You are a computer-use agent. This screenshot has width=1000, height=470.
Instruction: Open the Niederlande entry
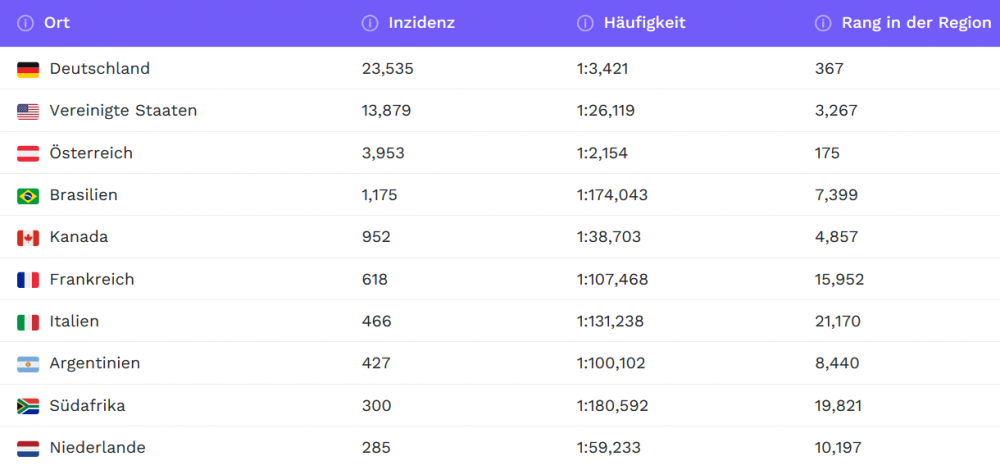[98, 448]
